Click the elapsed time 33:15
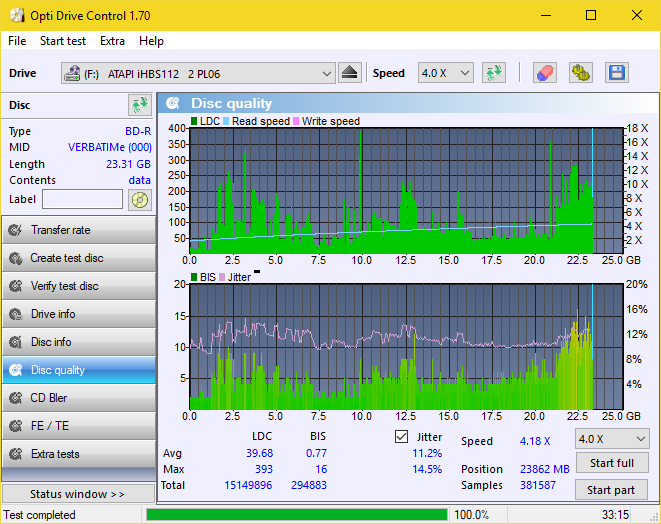 [615, 515]
